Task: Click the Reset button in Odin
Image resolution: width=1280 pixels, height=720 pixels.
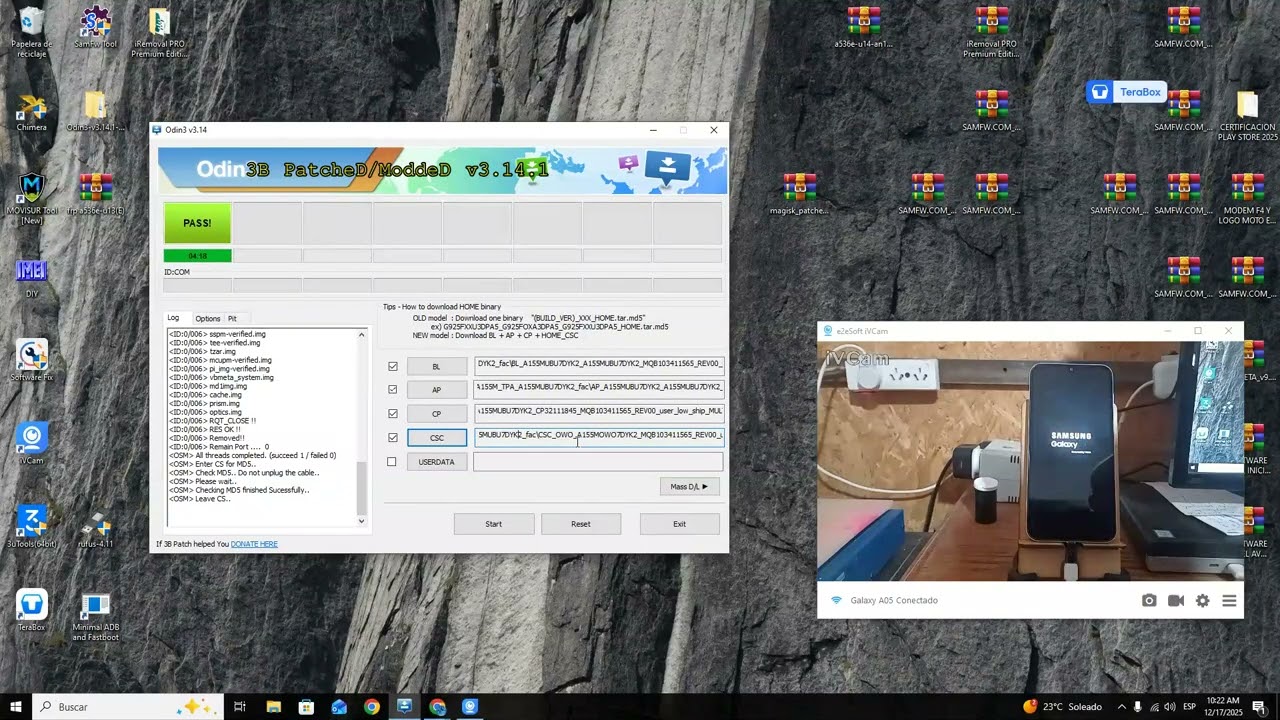Action: click(x=580, y=524)
